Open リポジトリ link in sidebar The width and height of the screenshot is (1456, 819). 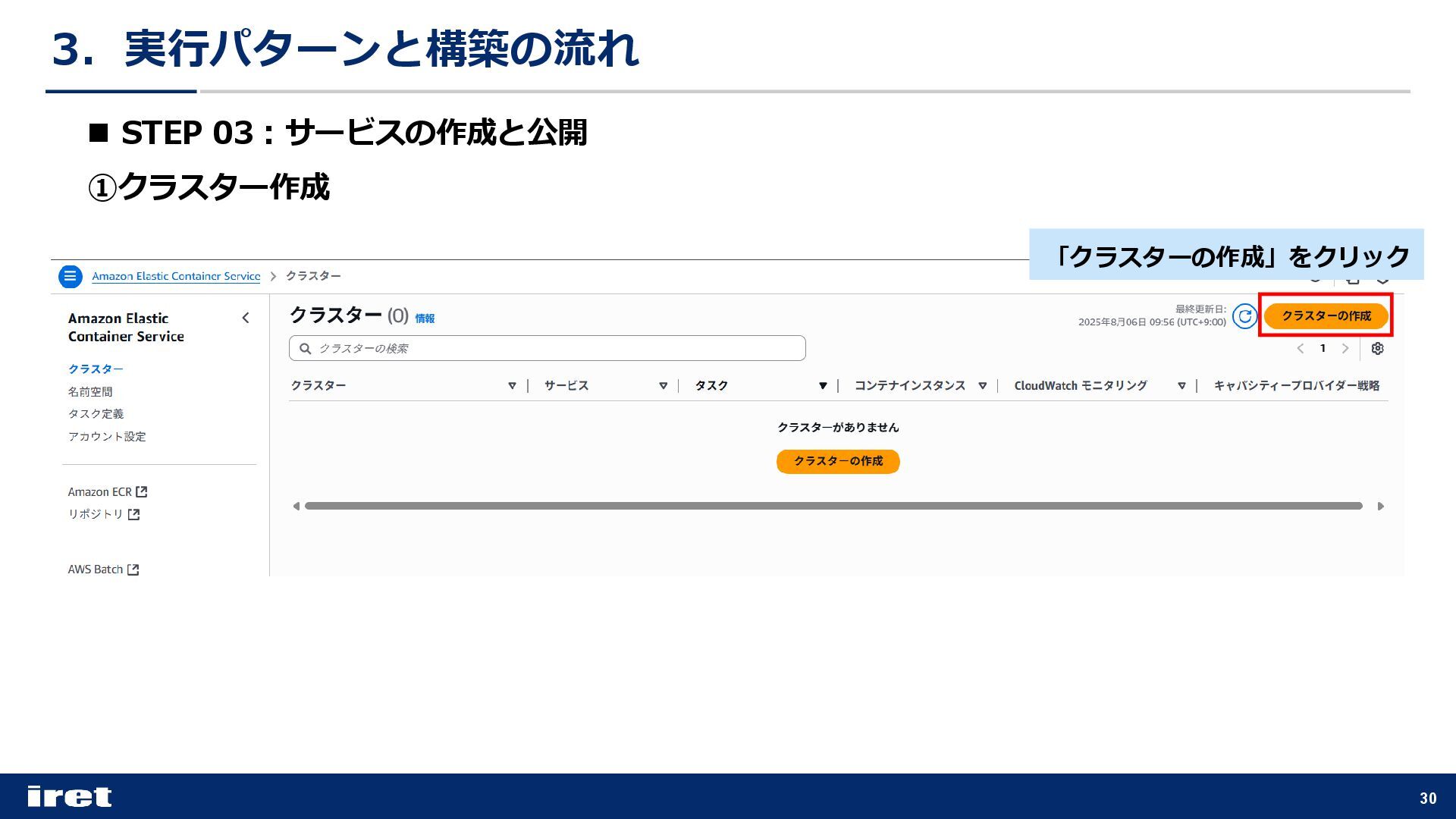pyautogui.click(x=96, y=514)
